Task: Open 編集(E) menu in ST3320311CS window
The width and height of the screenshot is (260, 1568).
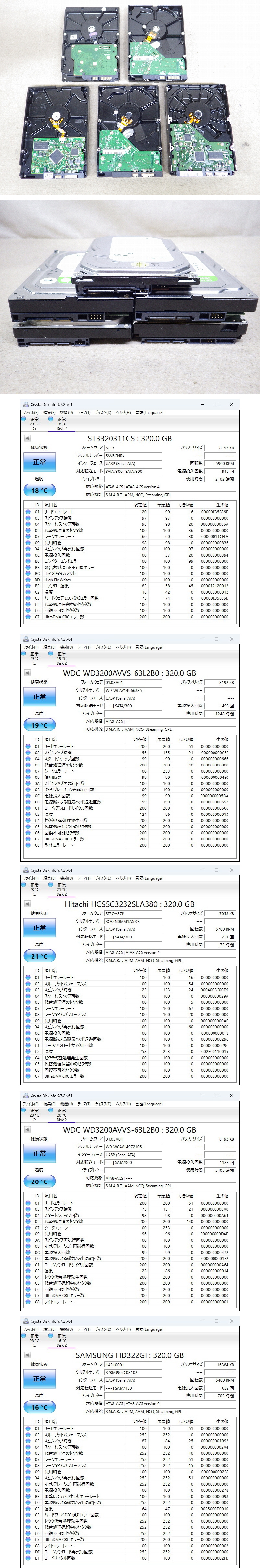Action: point(49,413)
